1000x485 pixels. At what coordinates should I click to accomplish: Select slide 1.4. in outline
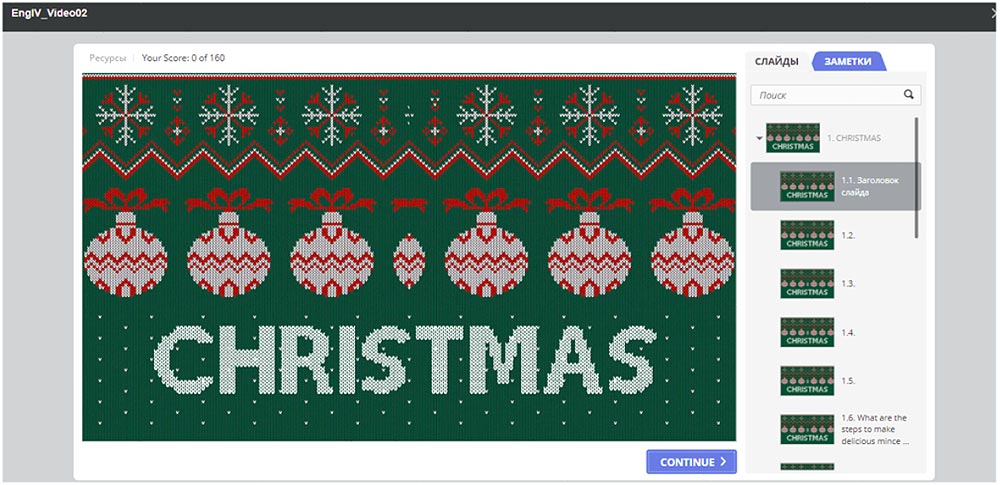(x=835, y=332)
